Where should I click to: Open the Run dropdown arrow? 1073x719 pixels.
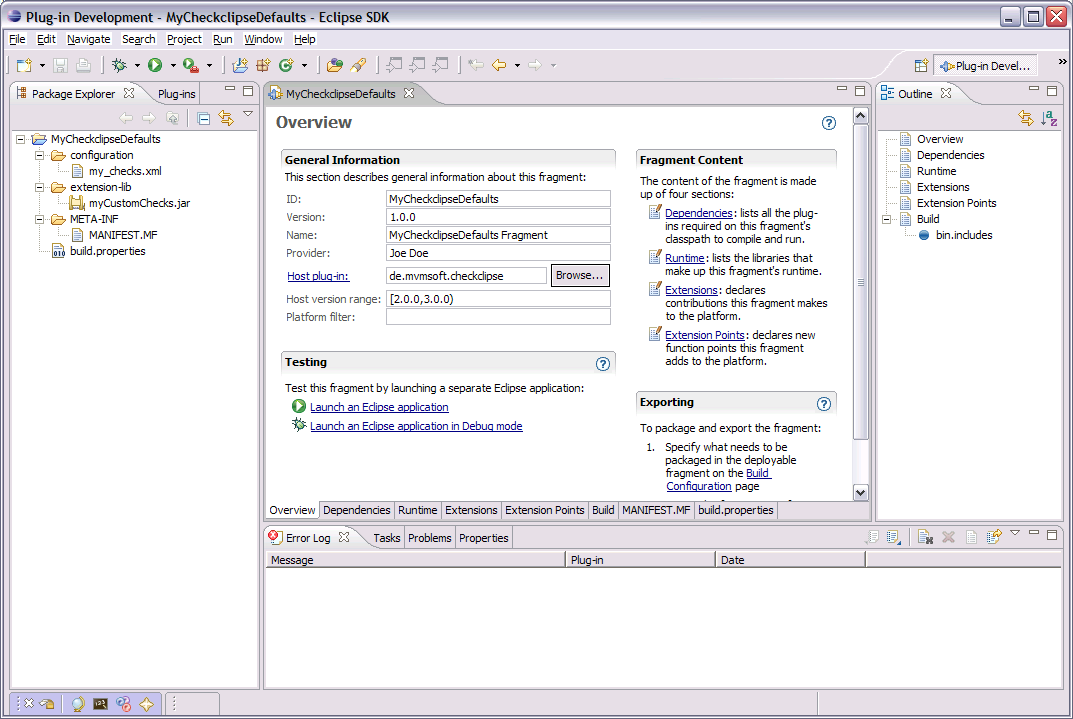172,66
